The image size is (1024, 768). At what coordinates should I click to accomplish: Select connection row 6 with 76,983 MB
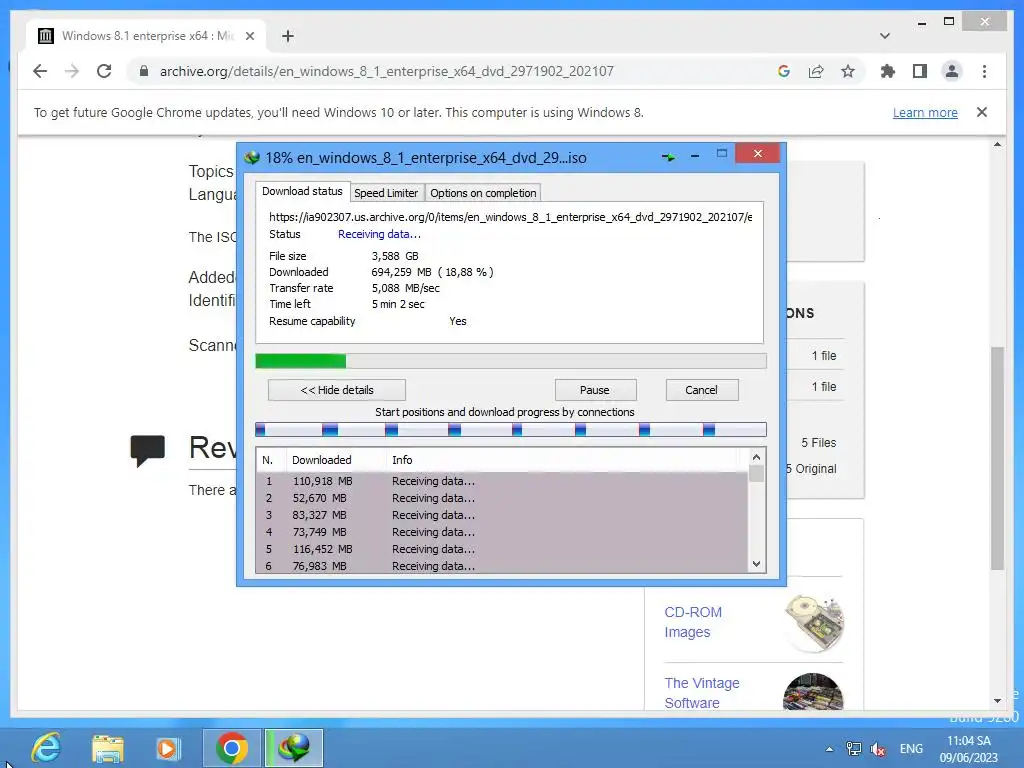(x=502, y=566)
